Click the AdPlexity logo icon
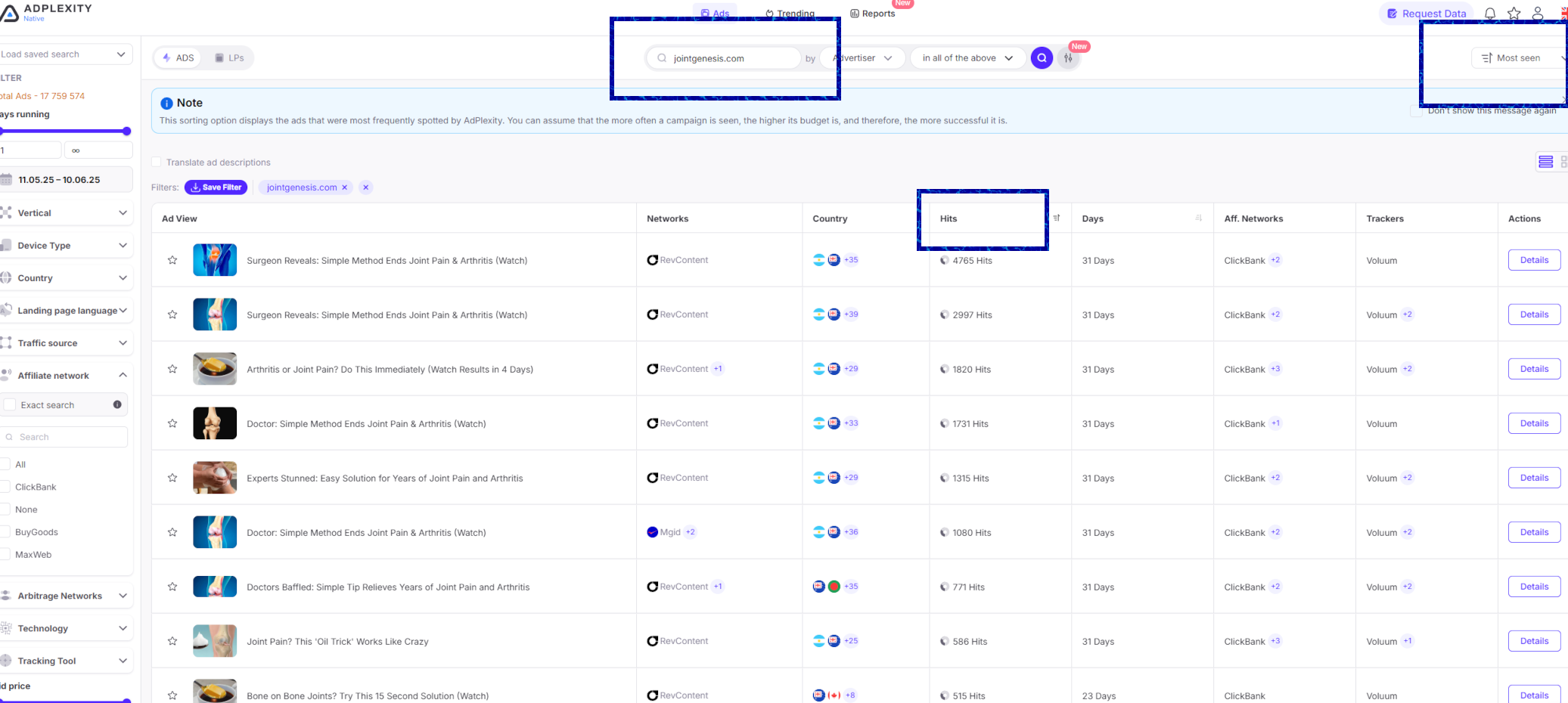Viewport: 1568px width, 703px height. pyautogui.click(x=9, y=12)
